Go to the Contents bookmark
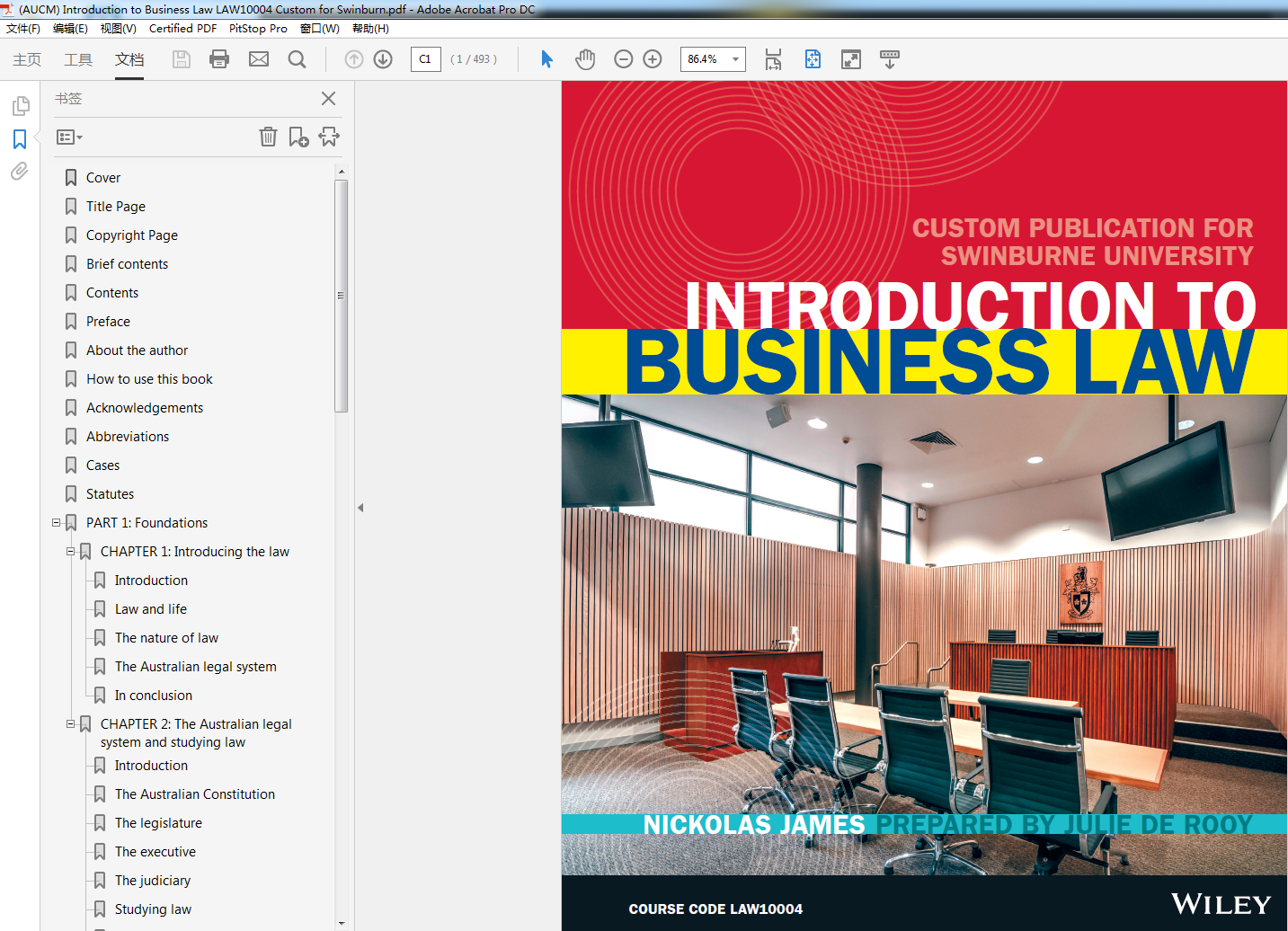 [111, 293]
